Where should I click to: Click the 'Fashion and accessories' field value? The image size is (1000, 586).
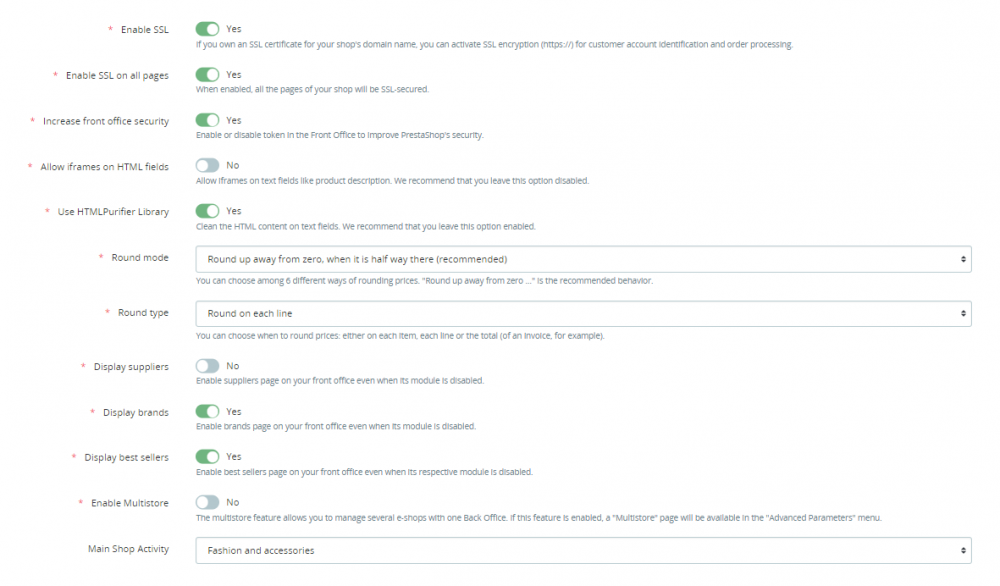click(x=264, y=550)
